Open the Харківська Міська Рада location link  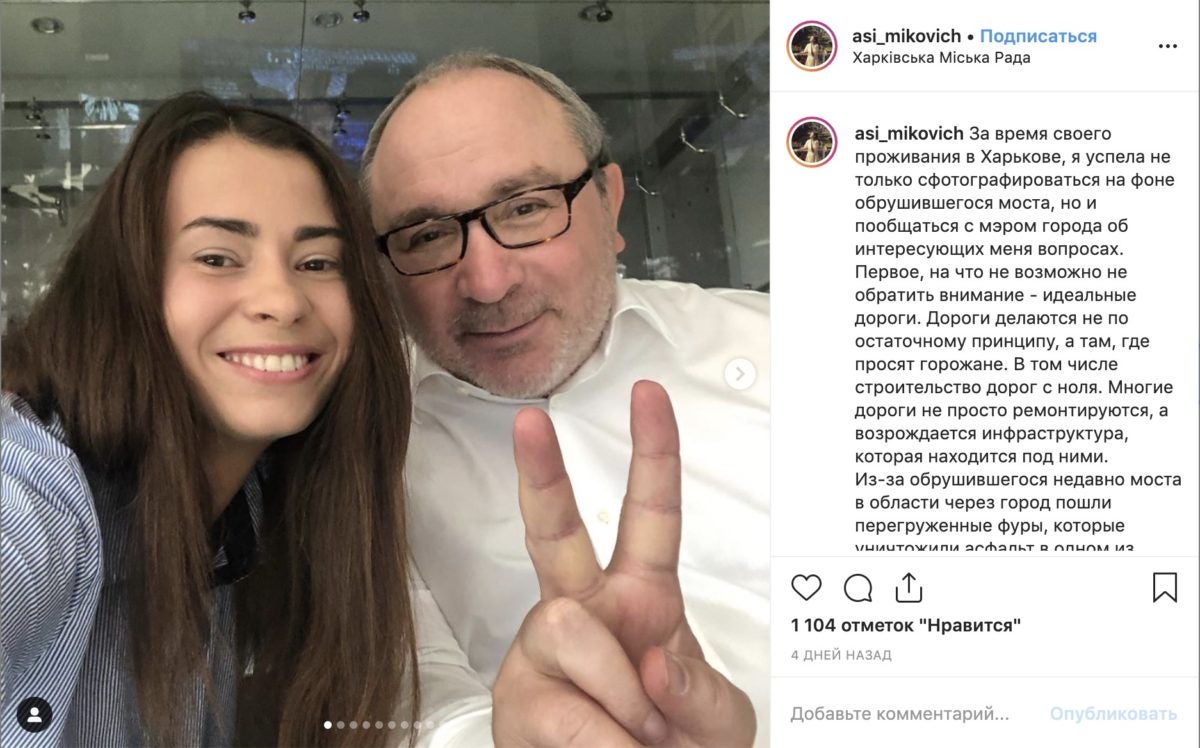tap(941, 58)
